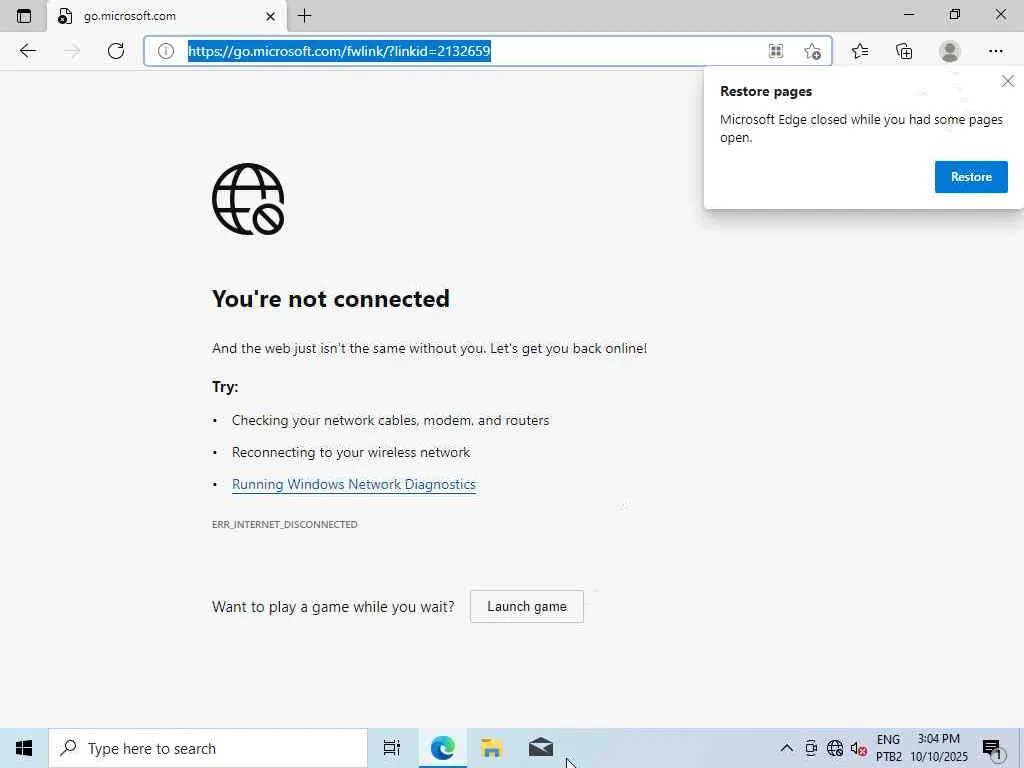Image resolution: width=1024 pixels, height=768 pixels.
Task: Open the Windows Start menu
Action: tap(24, 748)
